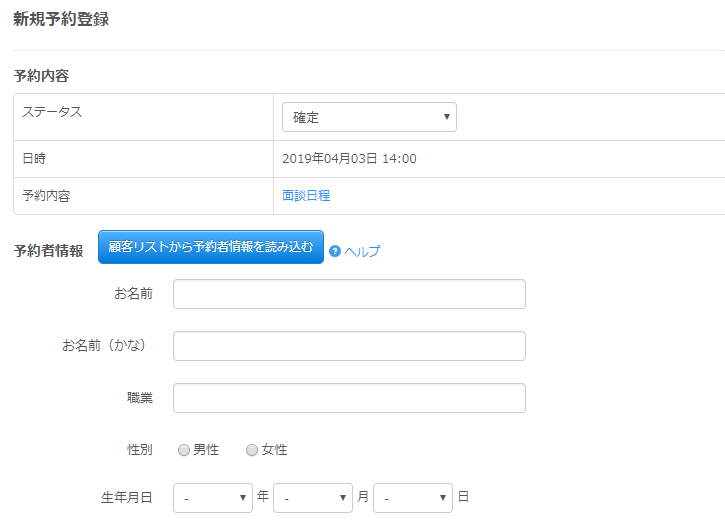Click the 新規予約登録 page heading
Viewport: 725px width, 526px height.
(61, 19)
